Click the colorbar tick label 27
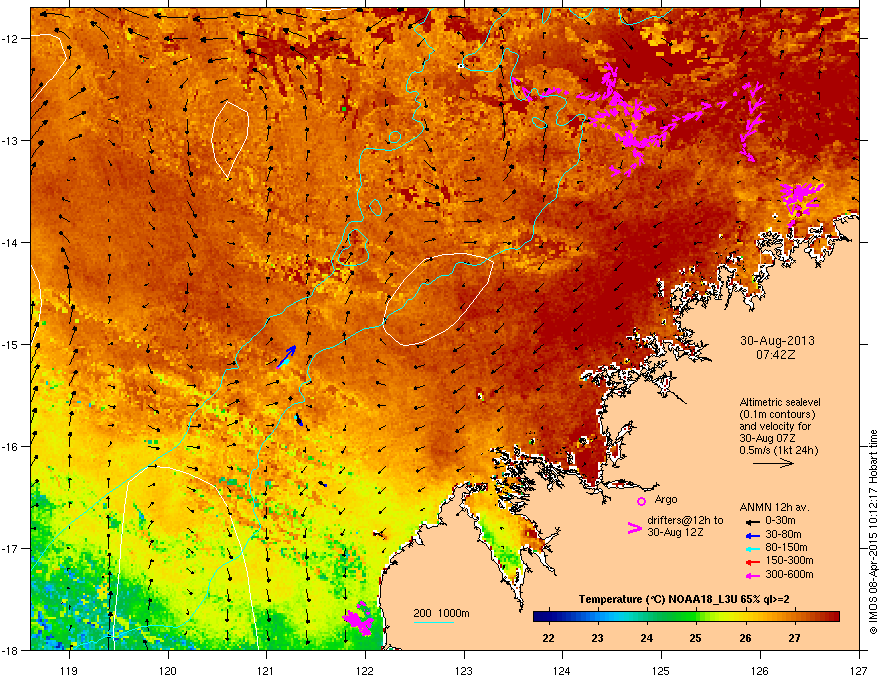 (794, 638)
